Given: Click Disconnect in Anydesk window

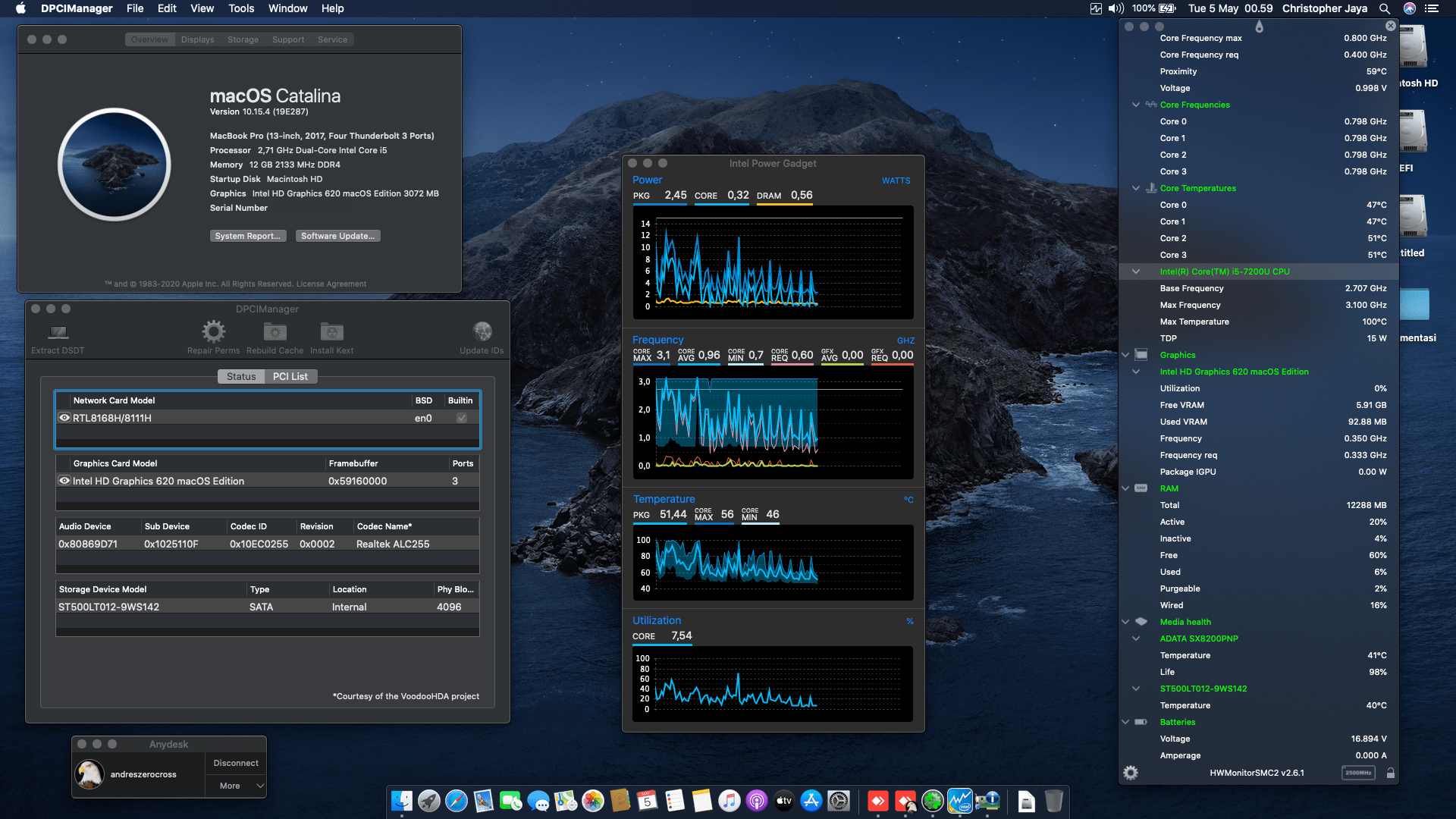Looking at the screenshot, I should pyautogui.click(x=236, y=763).
